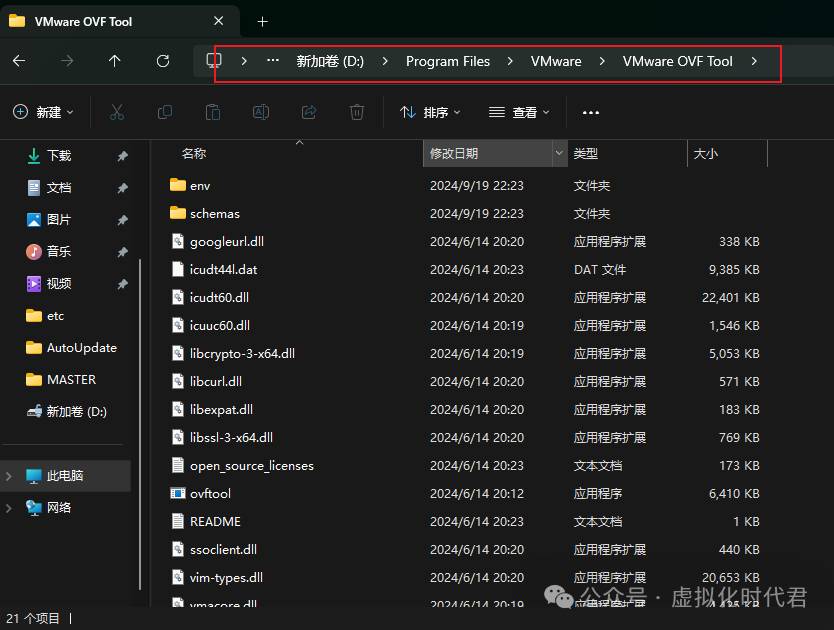Click the Rename icon in toolbar

[x=261, y=112]
